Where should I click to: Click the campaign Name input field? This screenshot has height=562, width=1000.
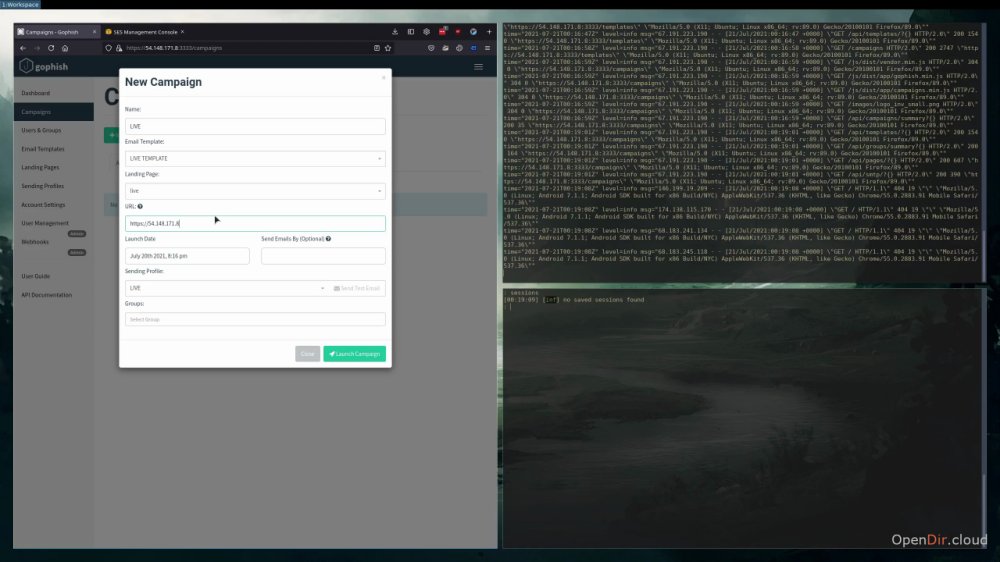255,126
